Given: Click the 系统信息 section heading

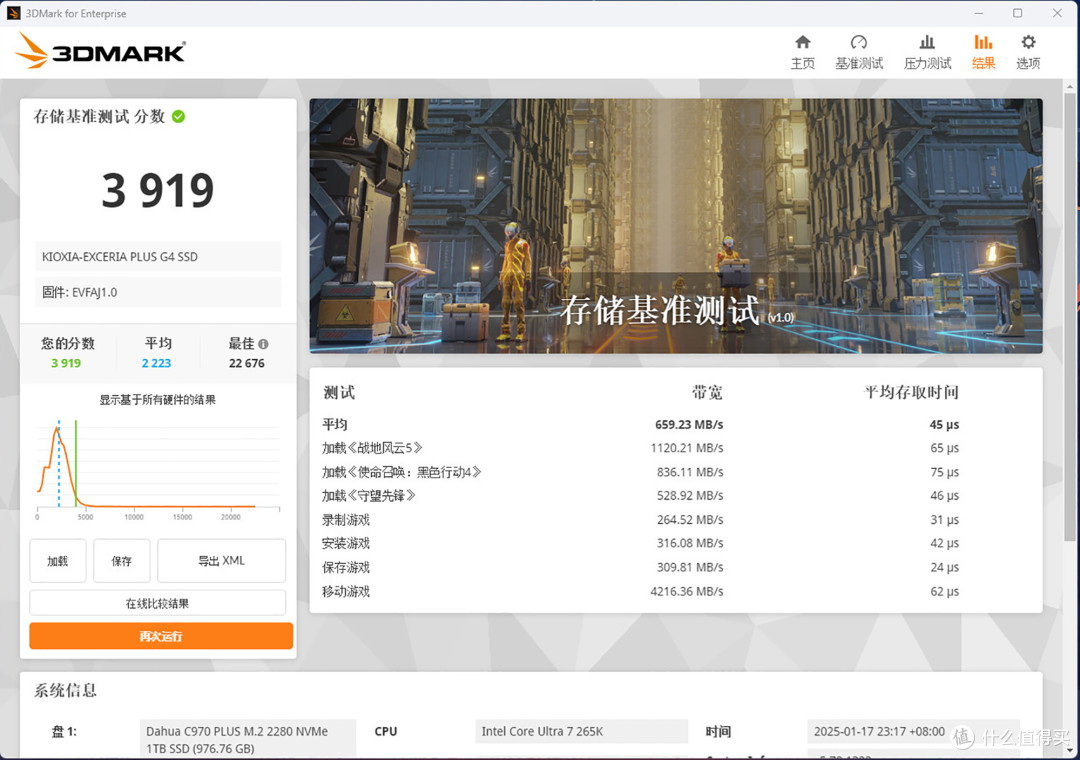Looking at the screenshot, I should [65, 690].
